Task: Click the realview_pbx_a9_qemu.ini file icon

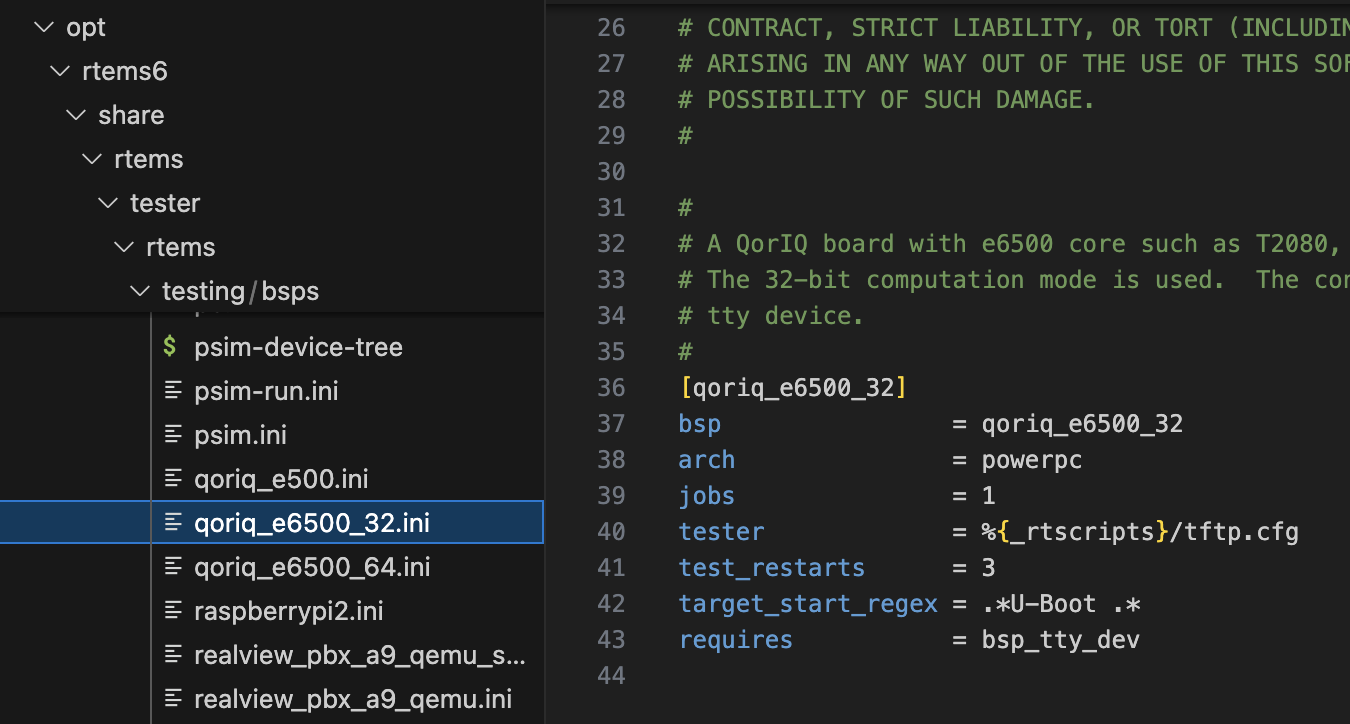Action: 174,699
